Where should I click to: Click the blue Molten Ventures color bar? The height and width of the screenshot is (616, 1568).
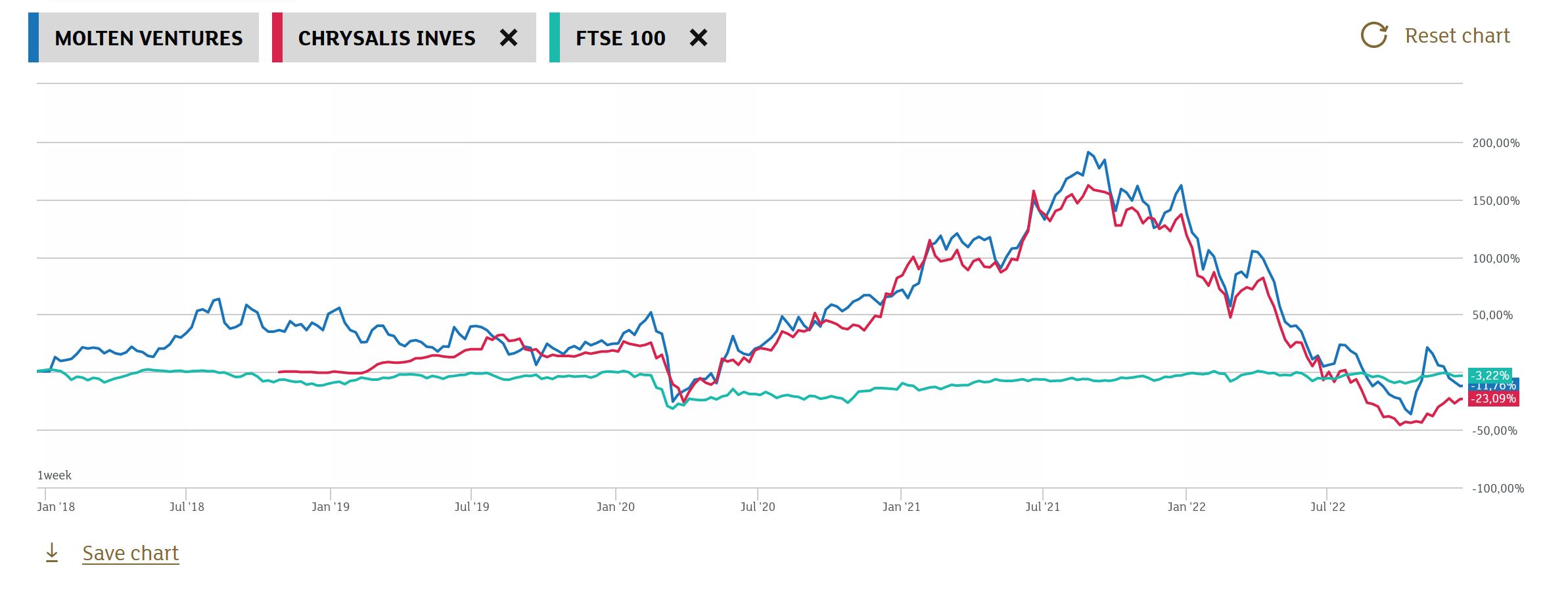pos(34,38)
